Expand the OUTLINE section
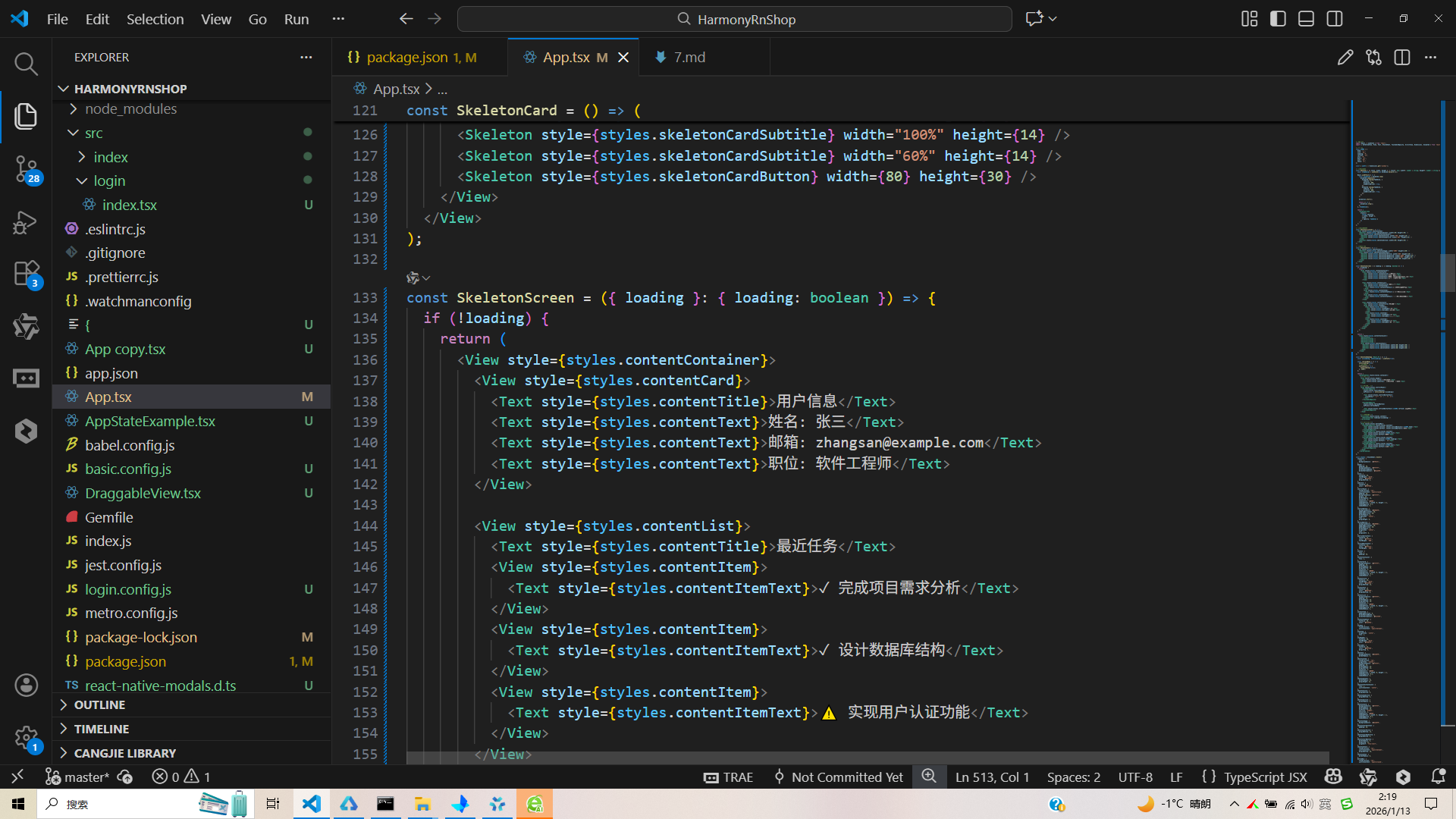 (x=99, y=704)
